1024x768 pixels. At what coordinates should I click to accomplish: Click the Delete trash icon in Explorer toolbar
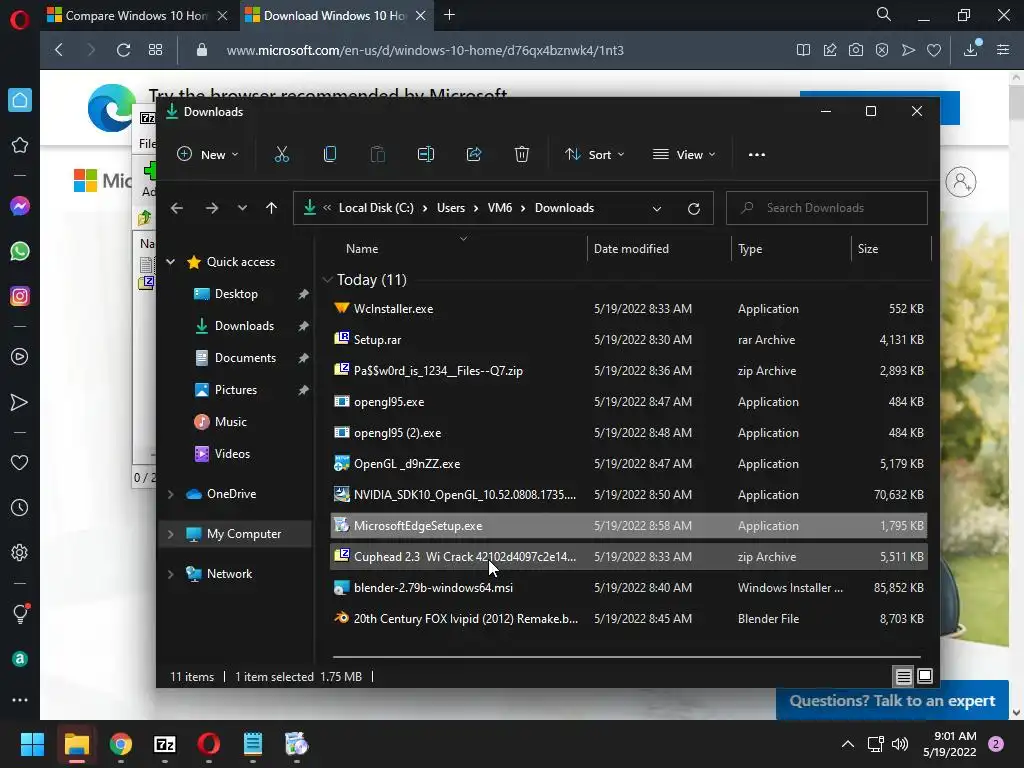(x=521, y=155)
